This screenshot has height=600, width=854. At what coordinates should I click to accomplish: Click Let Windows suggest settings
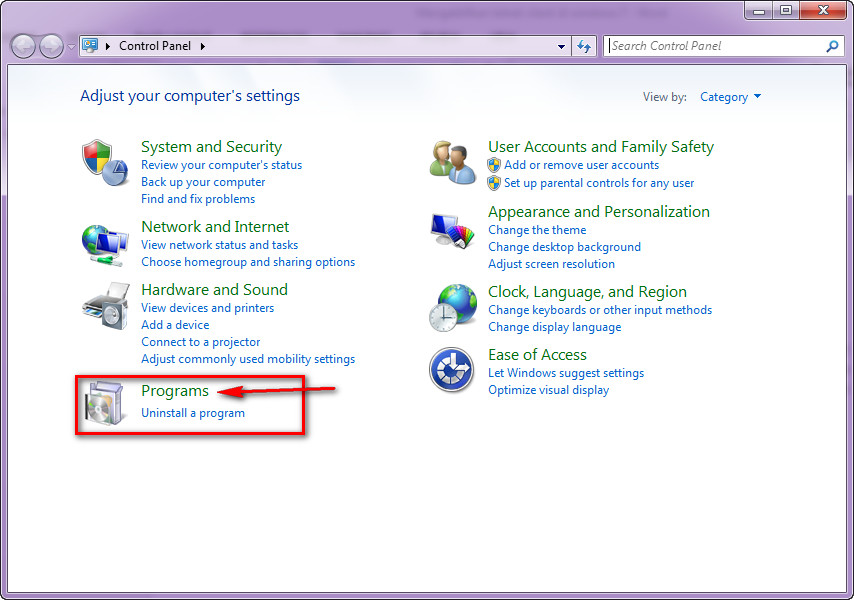coord(566,373)
